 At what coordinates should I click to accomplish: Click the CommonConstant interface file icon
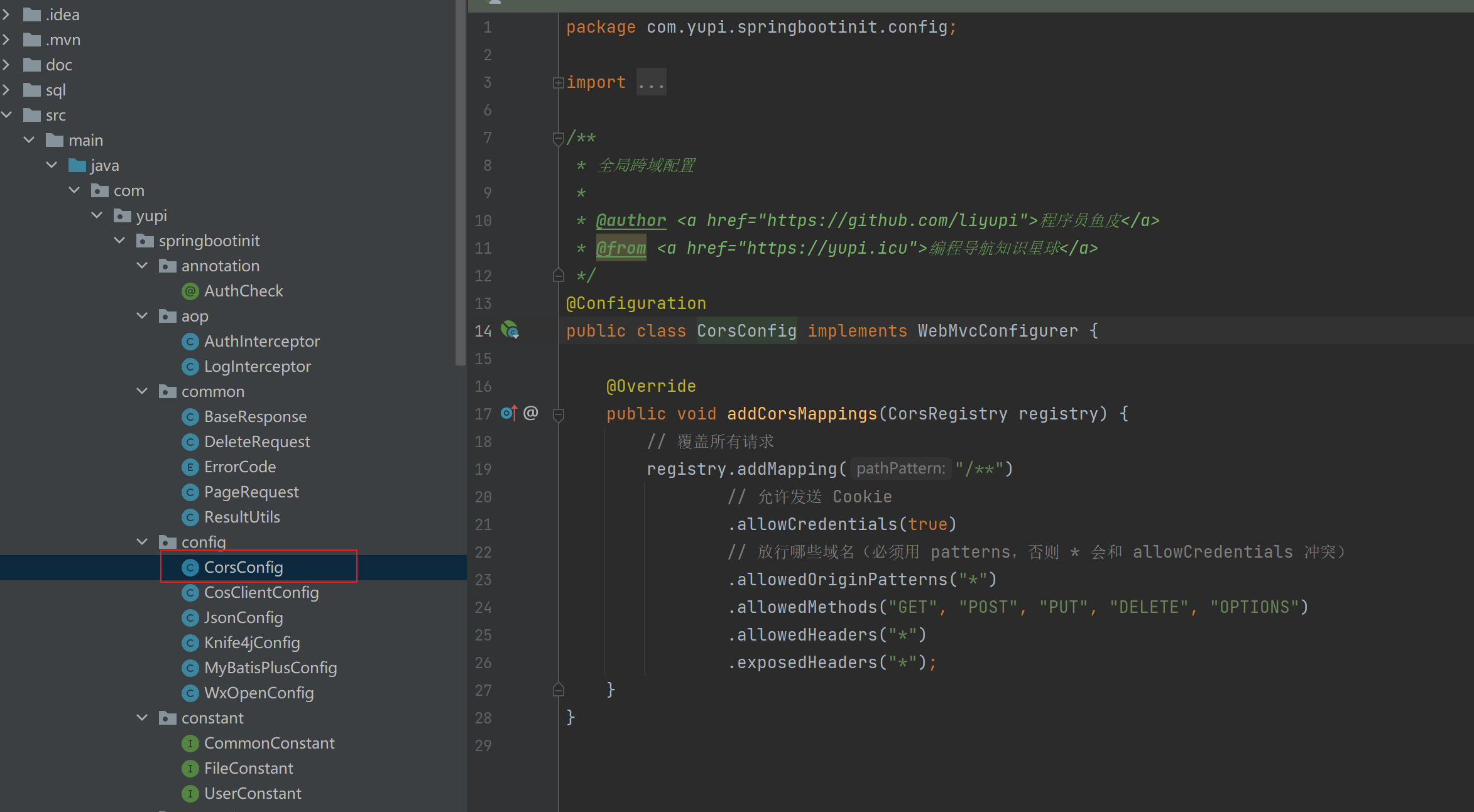click(x=190, y=744)
